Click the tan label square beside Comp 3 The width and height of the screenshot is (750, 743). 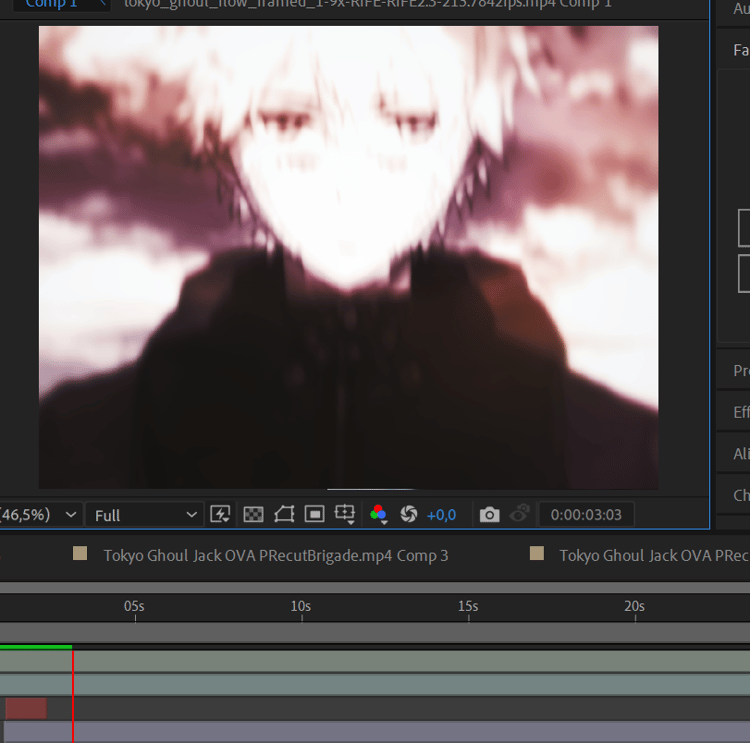coord(80,553)
